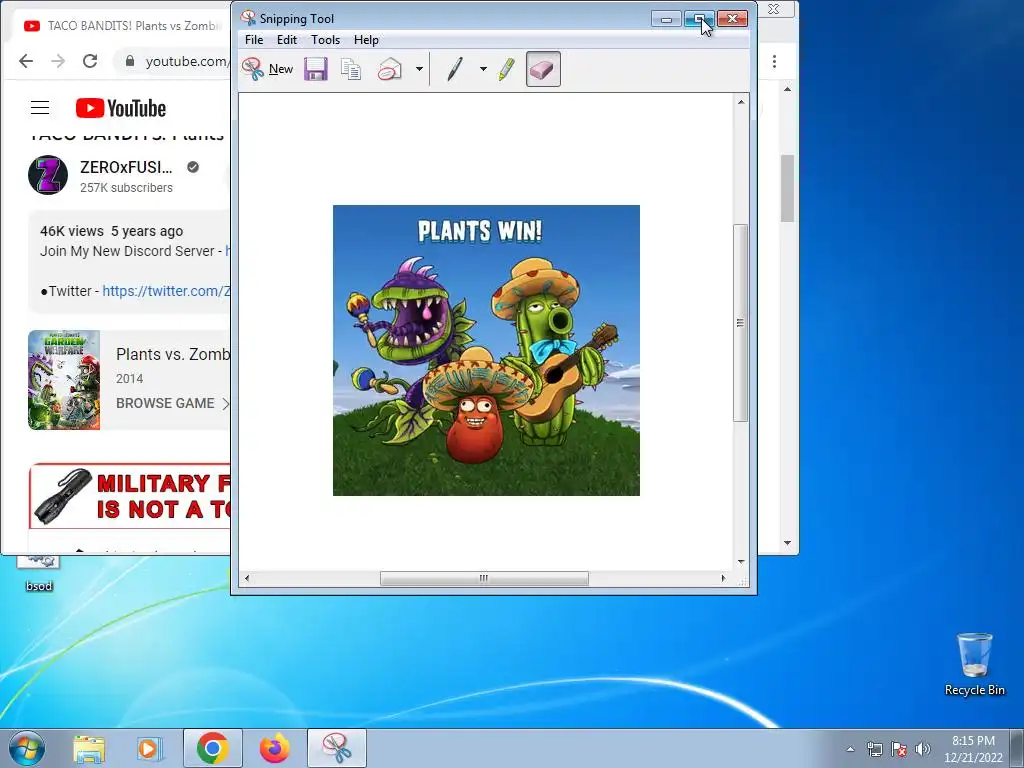This screenshot has width=1024, height=768.
Task: Go forward in Chrome browser
Action: point(58,61)
